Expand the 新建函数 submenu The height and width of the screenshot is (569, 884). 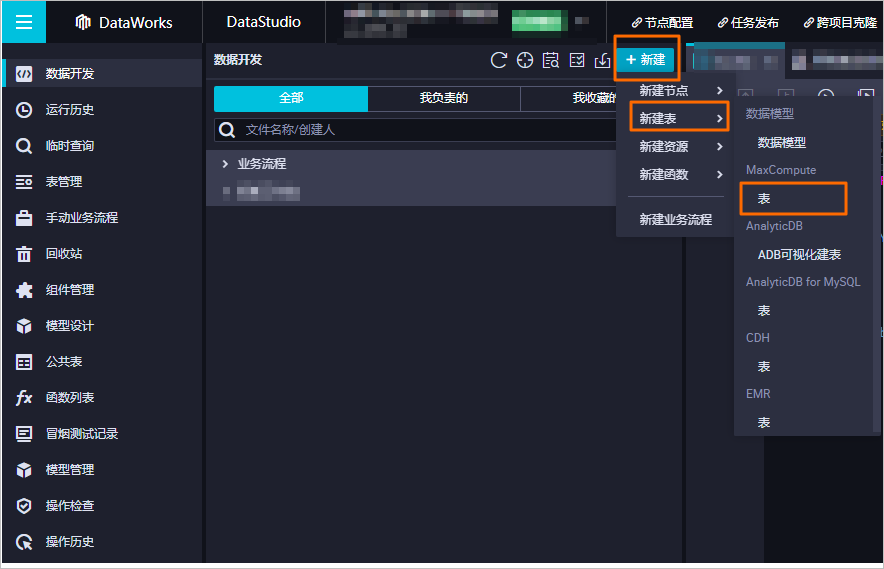[x=680, y=175]
